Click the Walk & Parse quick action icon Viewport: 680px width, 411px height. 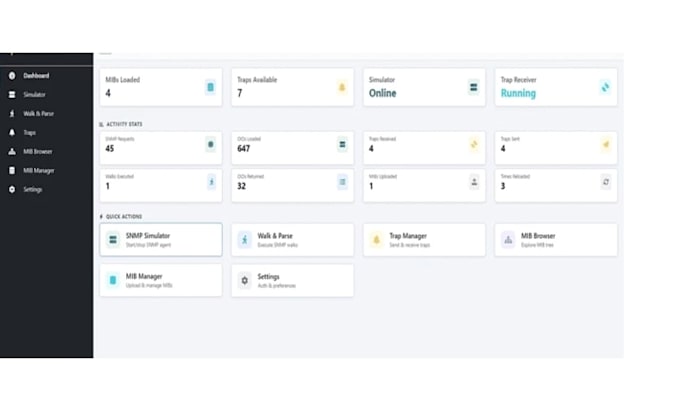tap(245, 240)
